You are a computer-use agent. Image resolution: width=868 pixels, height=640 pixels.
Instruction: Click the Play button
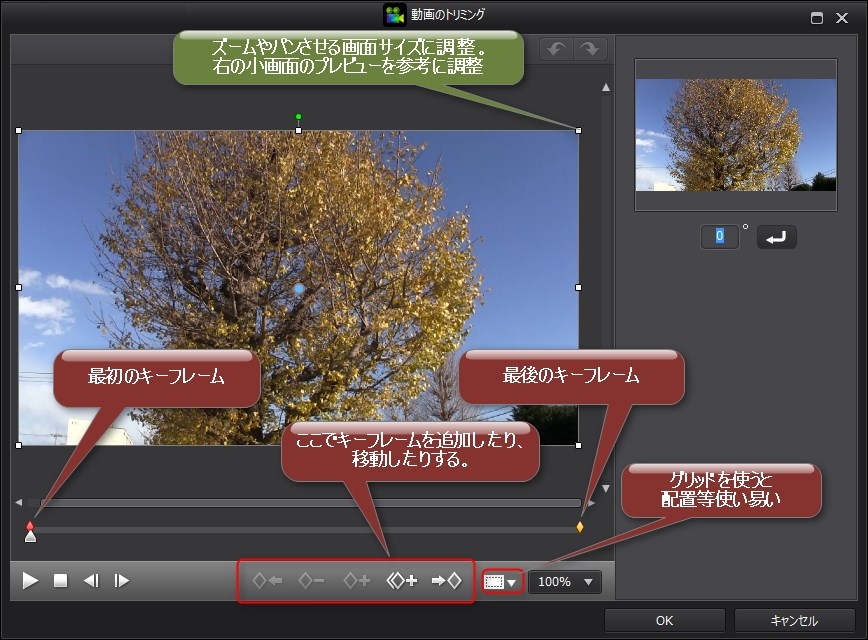(30, 581)
